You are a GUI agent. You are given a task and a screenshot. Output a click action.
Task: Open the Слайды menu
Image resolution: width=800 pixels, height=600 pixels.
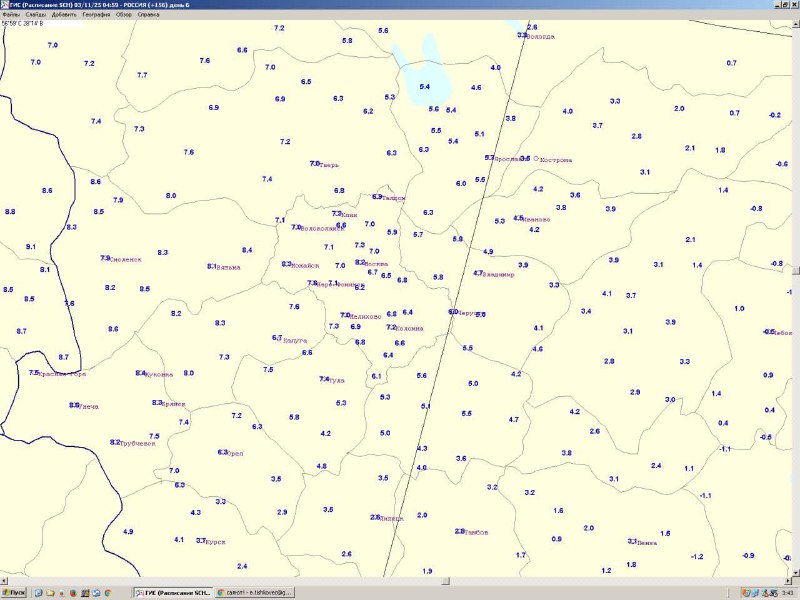[35, 15]
